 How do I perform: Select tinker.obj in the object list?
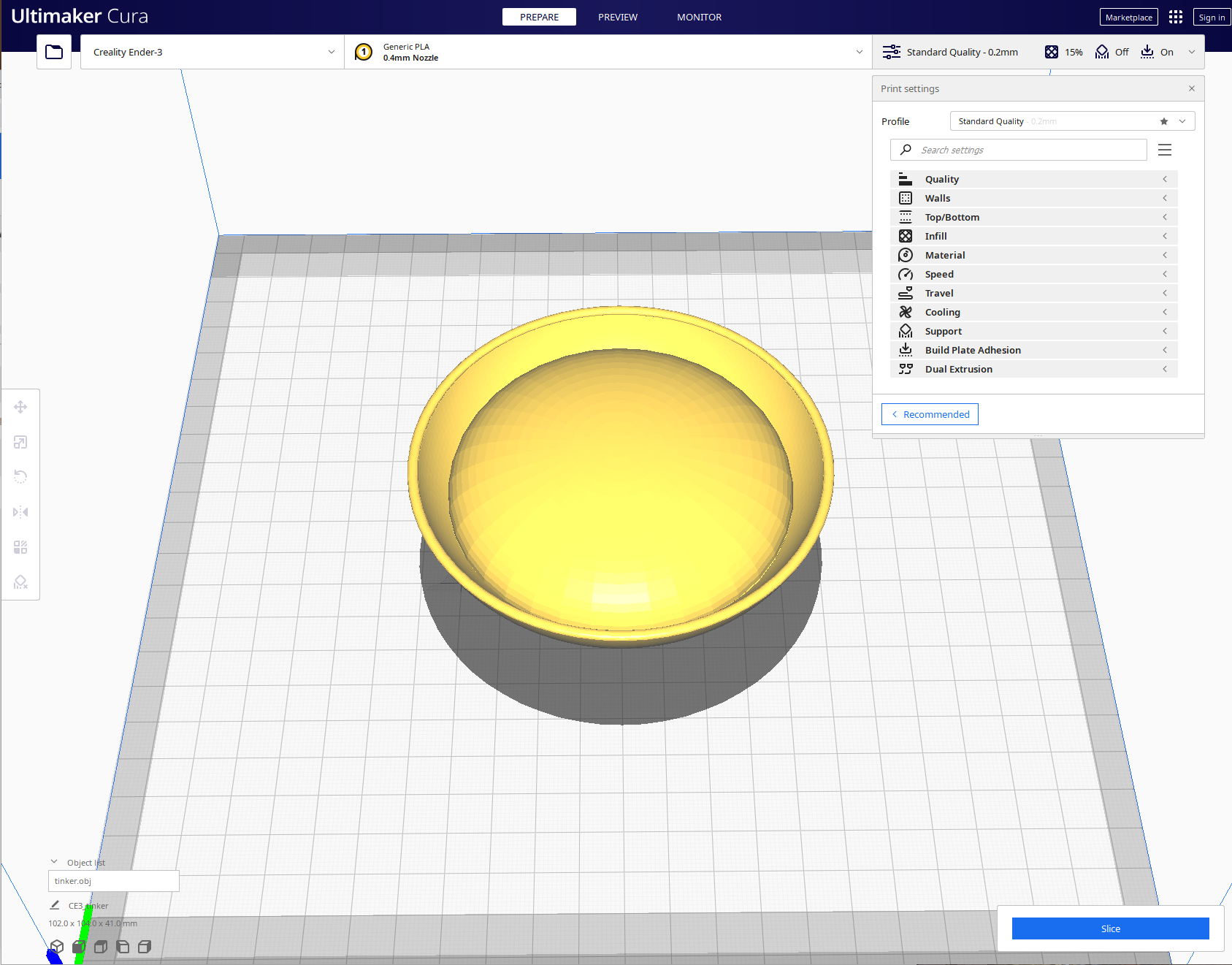[x=114, y=881]
